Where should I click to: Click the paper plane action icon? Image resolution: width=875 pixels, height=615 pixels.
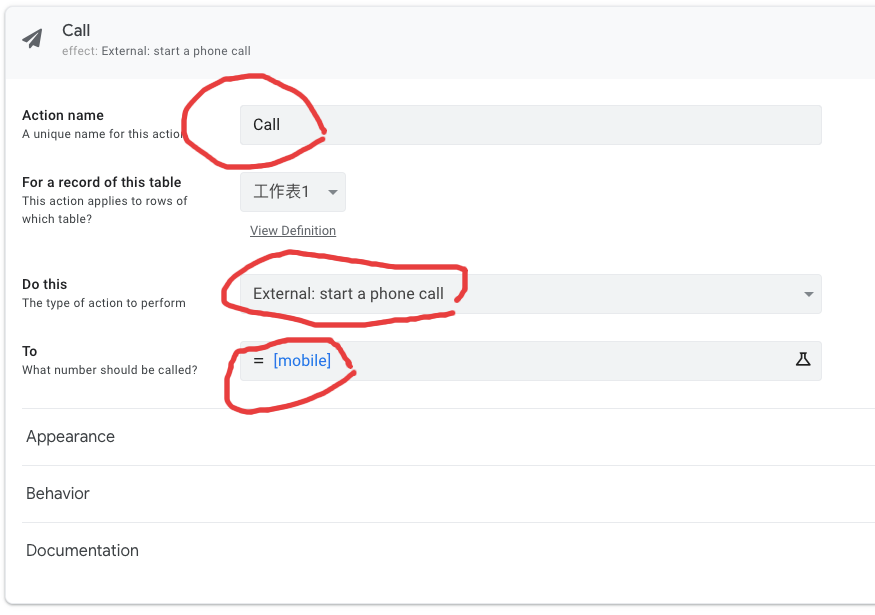(33, 39)
